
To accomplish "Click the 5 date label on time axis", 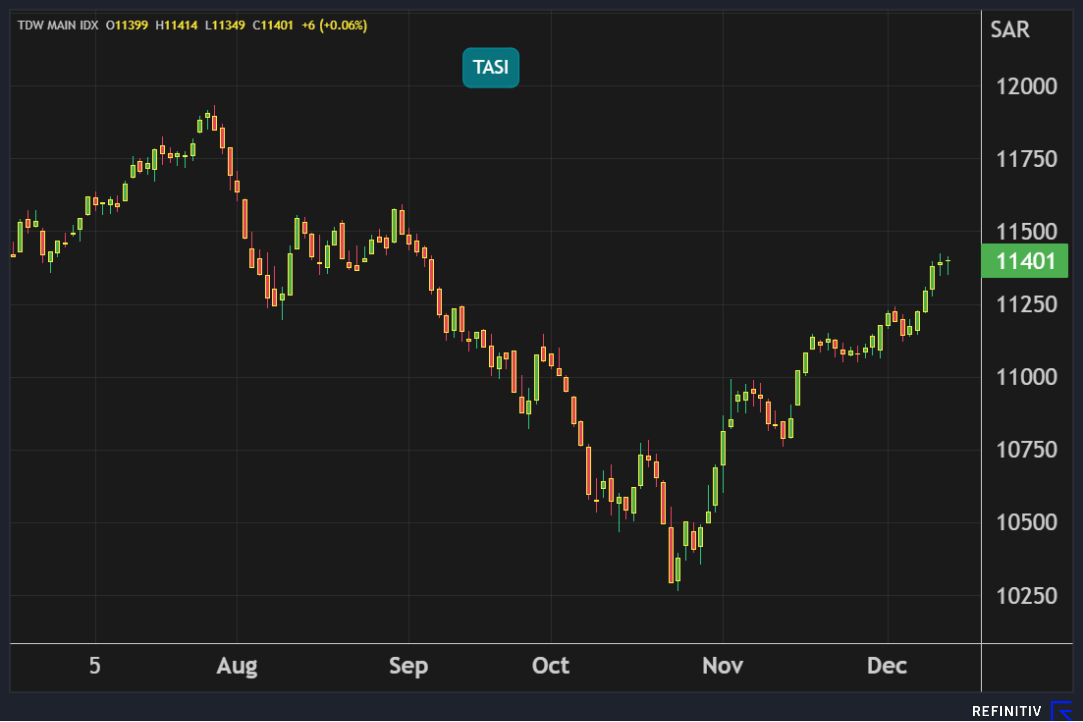I will tap(94, 666).
